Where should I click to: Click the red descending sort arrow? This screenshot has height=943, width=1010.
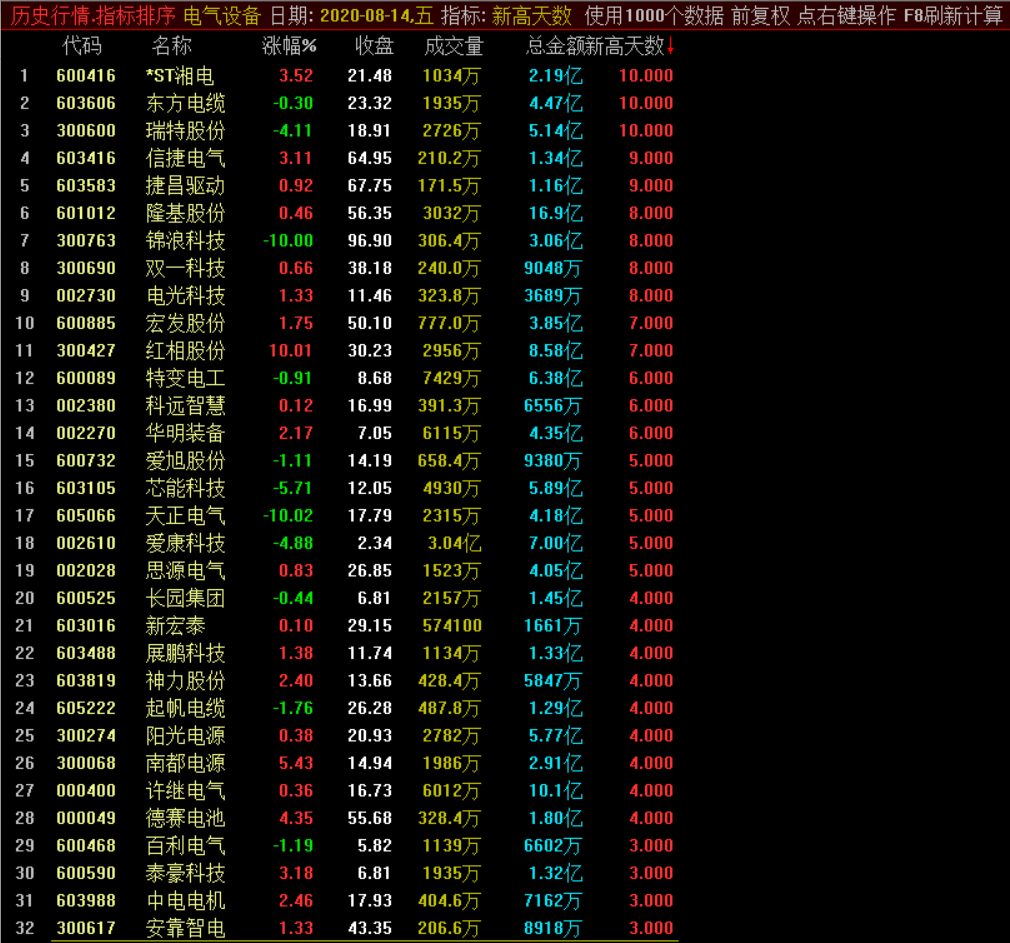click(x=670, y=46)
